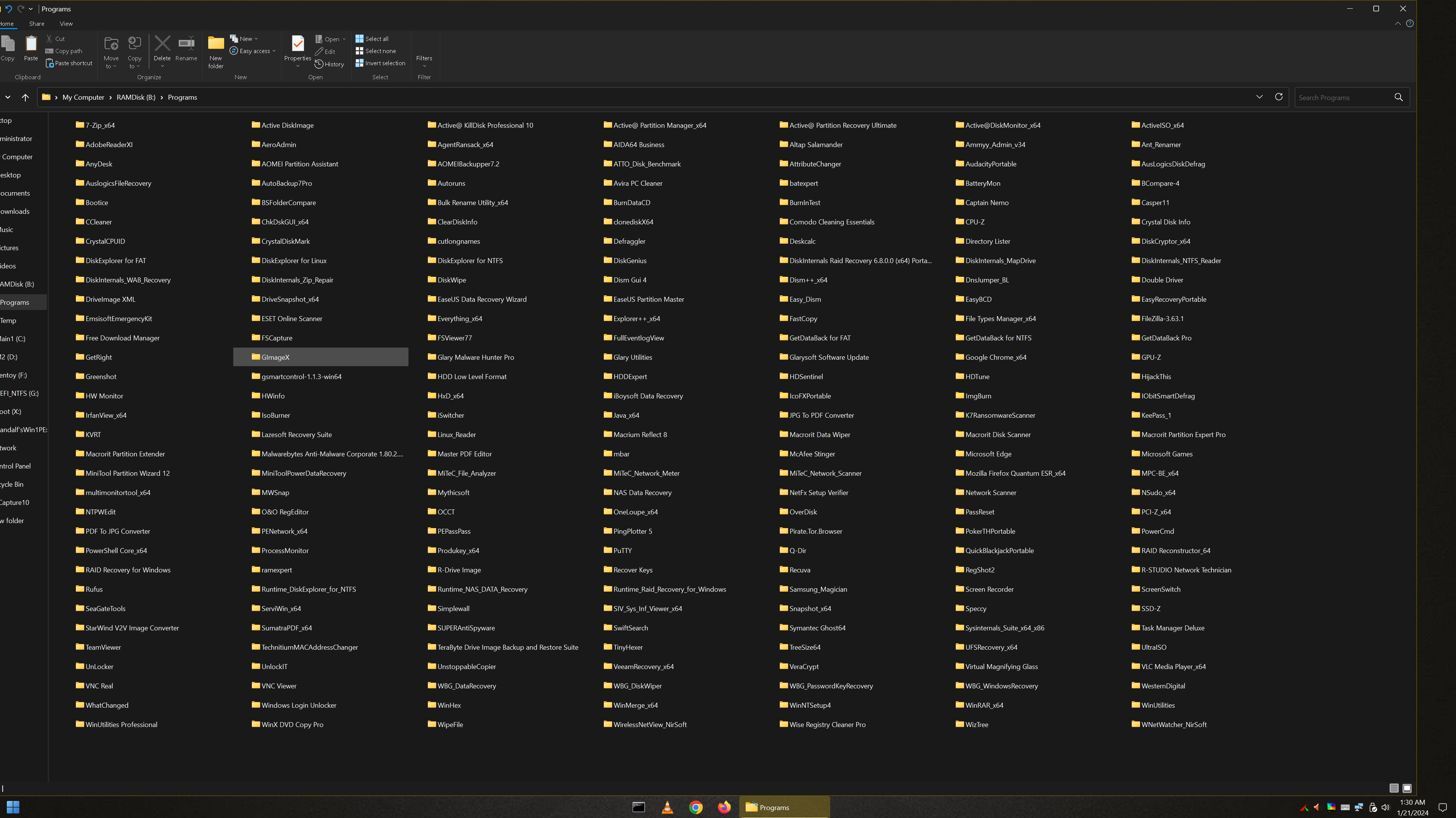
Task: Collapse the ribbon with chevron
Action: point(1398,24)
